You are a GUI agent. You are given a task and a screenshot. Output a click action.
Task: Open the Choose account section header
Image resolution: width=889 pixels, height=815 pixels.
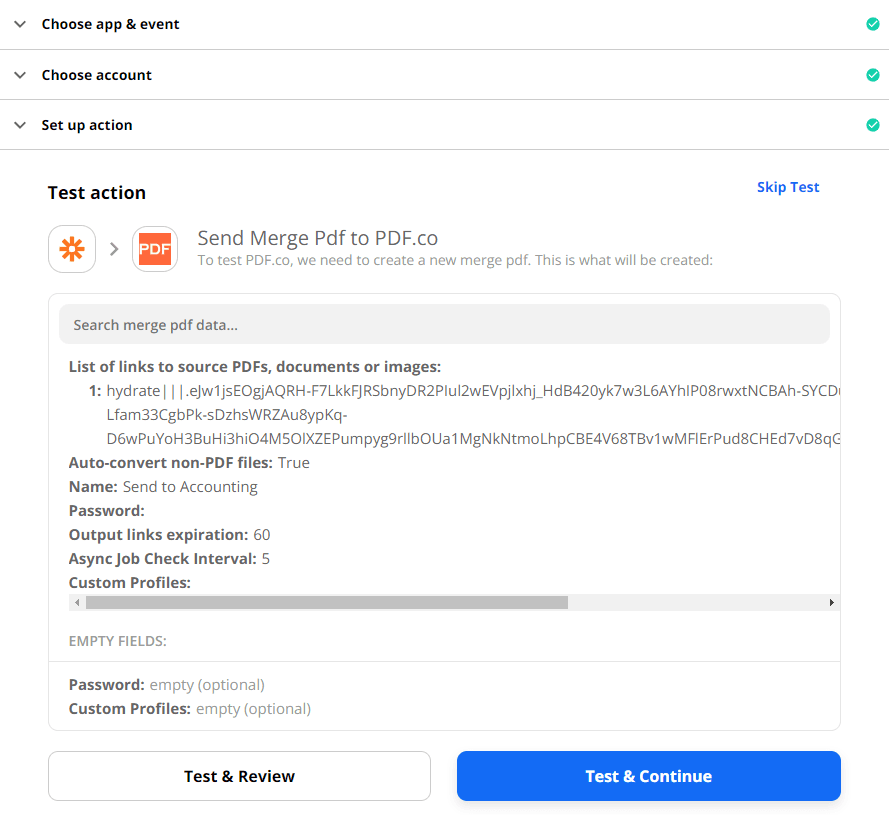coord(97,75)
